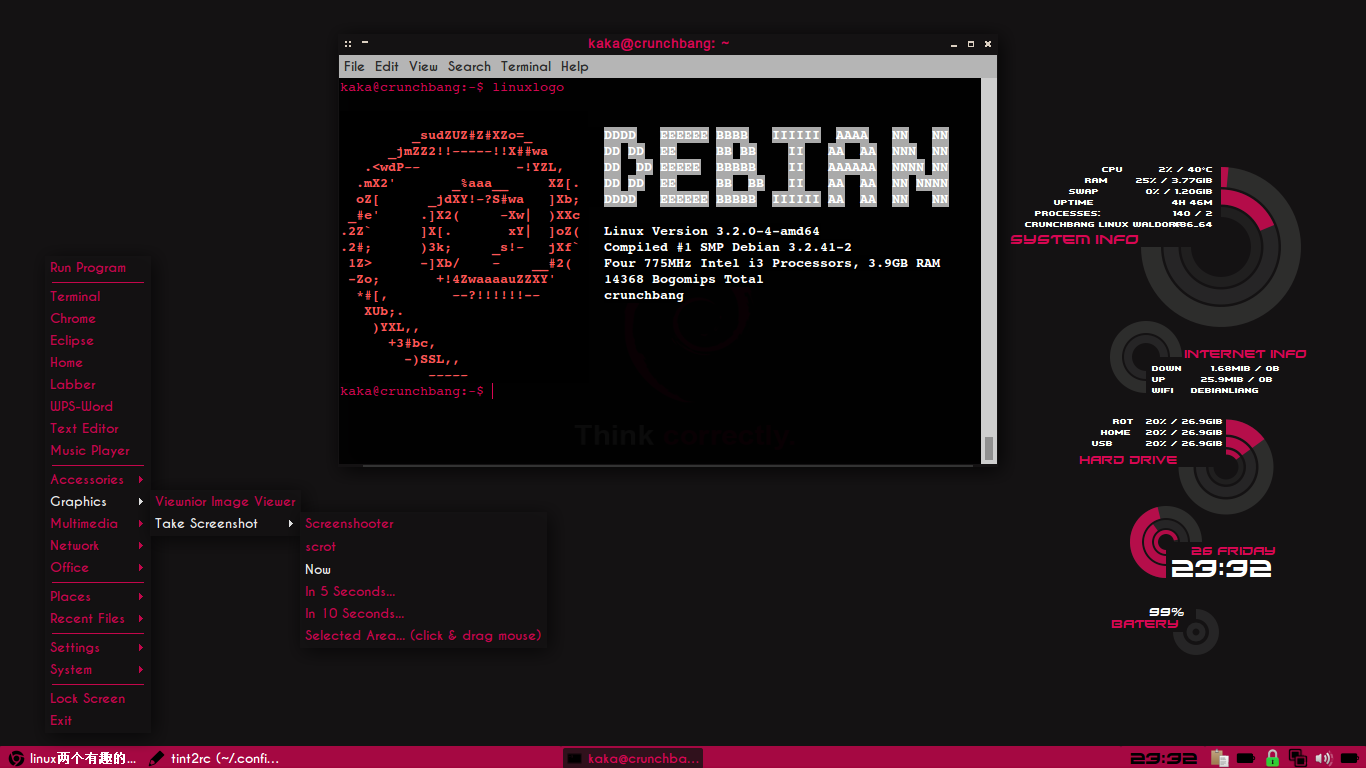Screen dimensions: 1366x768
Task: Open the Search menu in terminal
Action: tap(469, 66)
